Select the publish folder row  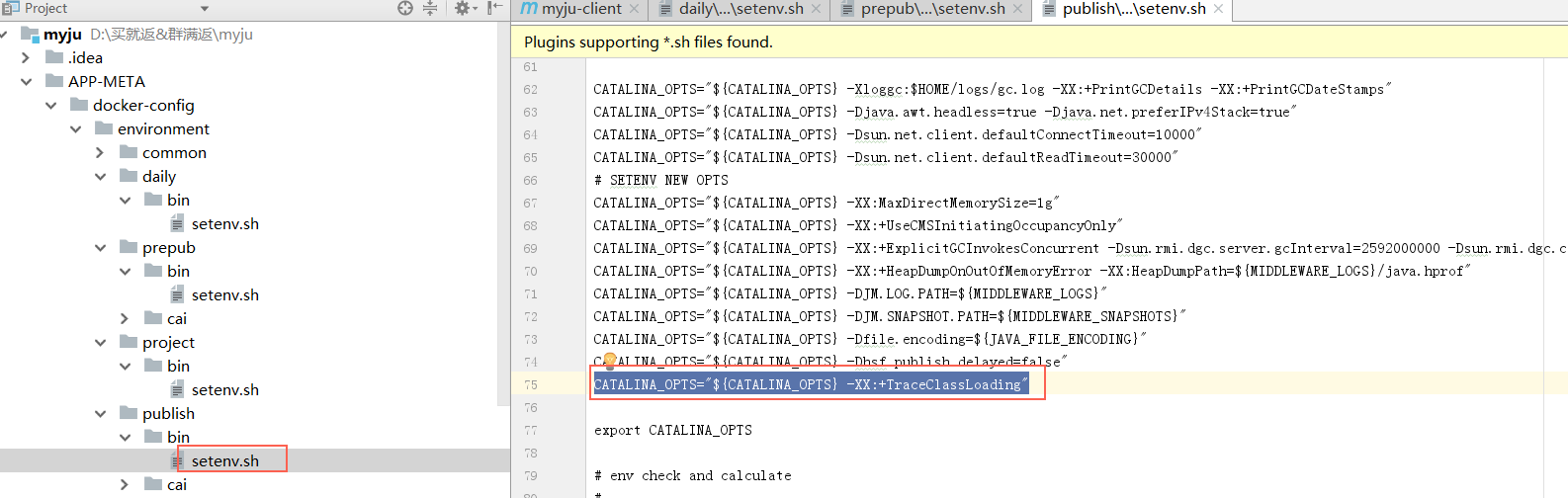point(158,413)
